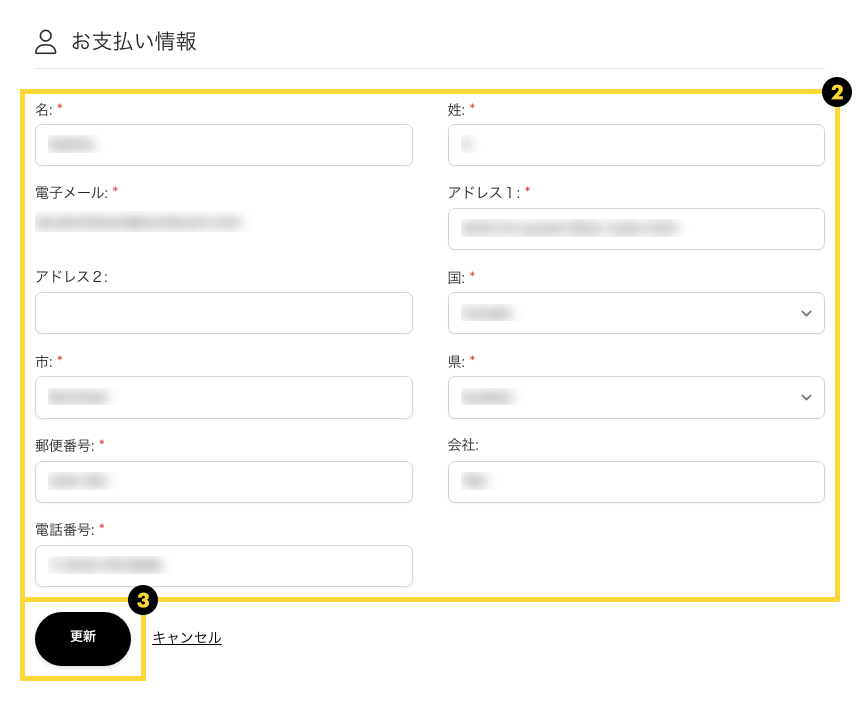
Task: Click the user profile icon beside お支払い情報
Action: click(46, 41)
